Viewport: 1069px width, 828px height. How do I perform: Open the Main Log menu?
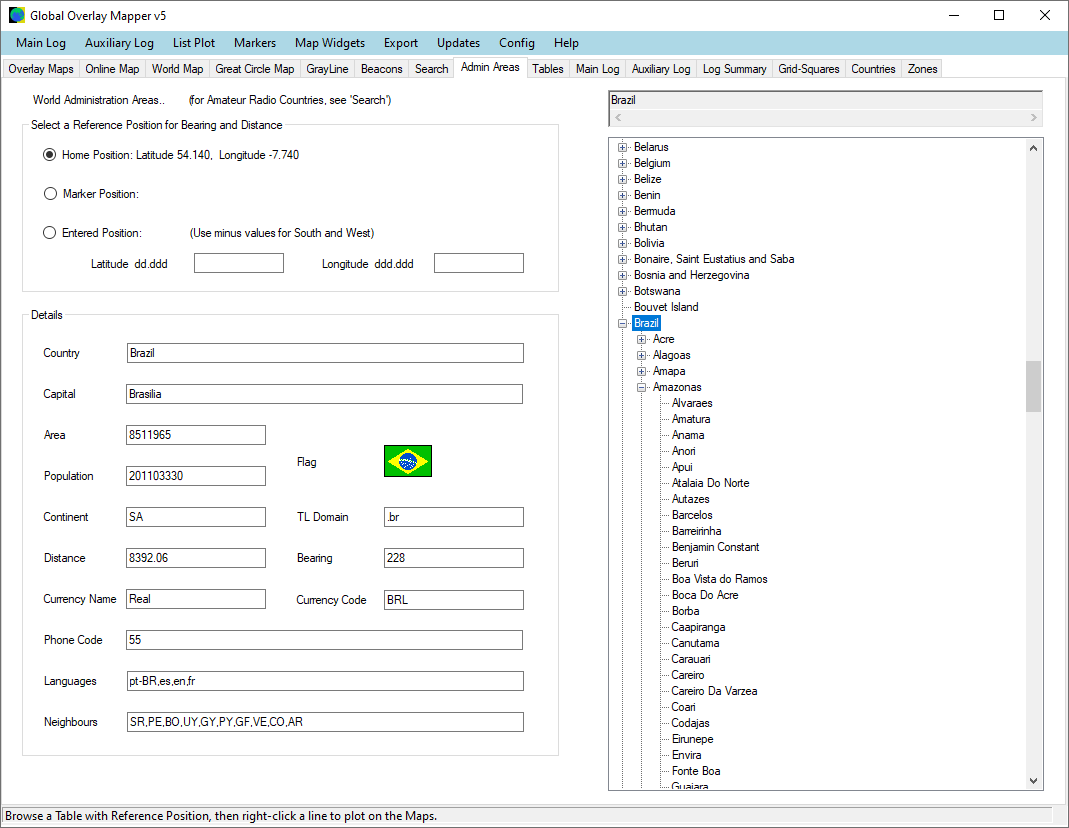click(x=41, y=43)
